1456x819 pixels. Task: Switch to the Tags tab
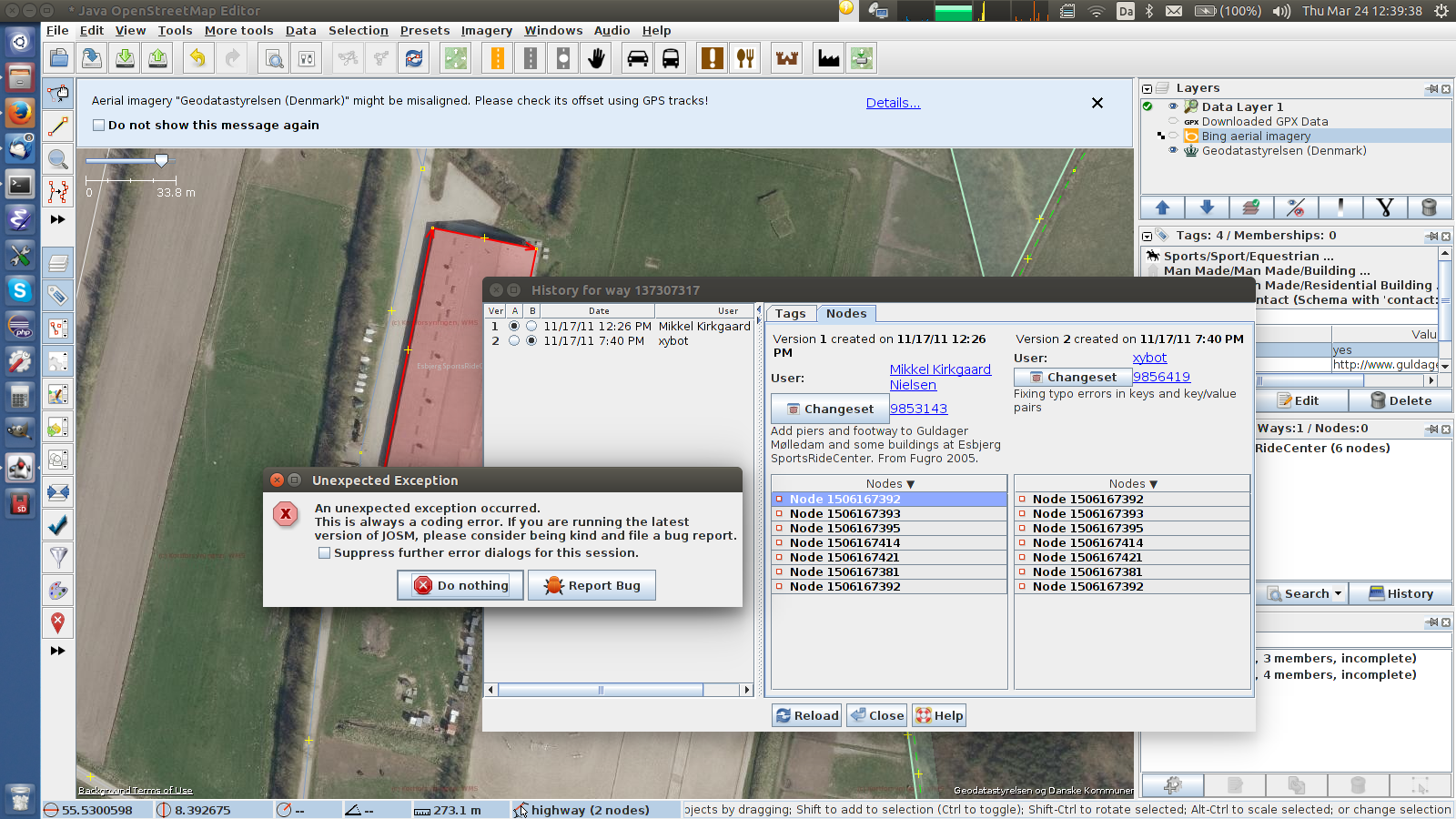(x=790, y=314)
